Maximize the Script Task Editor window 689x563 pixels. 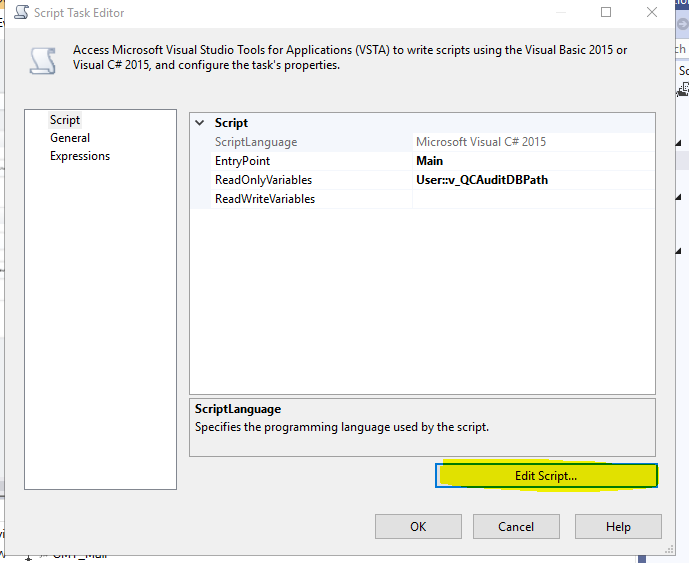point(606,12)
